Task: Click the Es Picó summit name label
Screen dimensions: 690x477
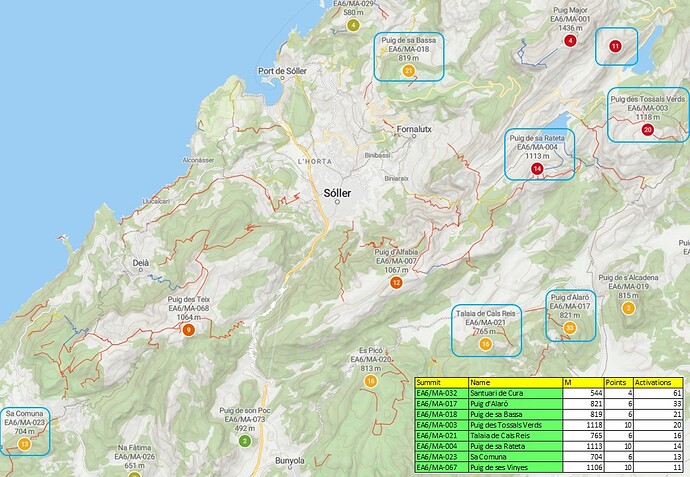Action: (x=371, y=350)
